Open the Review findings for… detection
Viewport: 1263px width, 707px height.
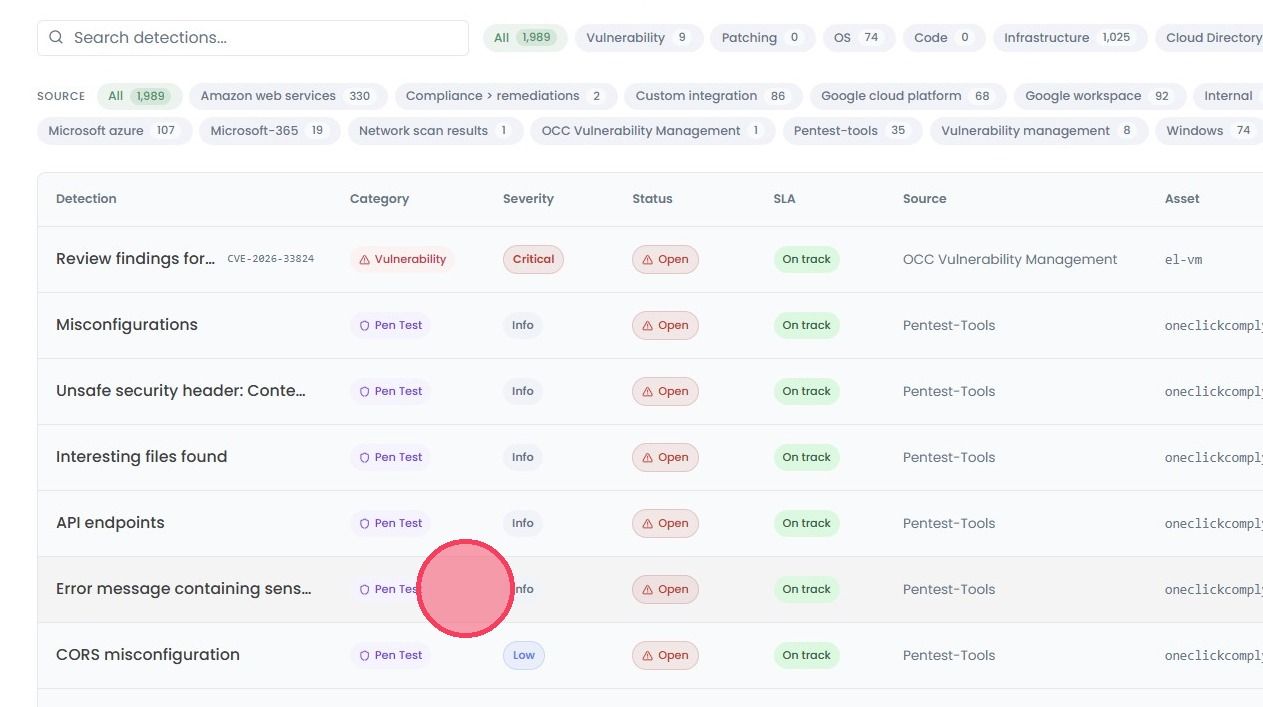pos(135,259)
